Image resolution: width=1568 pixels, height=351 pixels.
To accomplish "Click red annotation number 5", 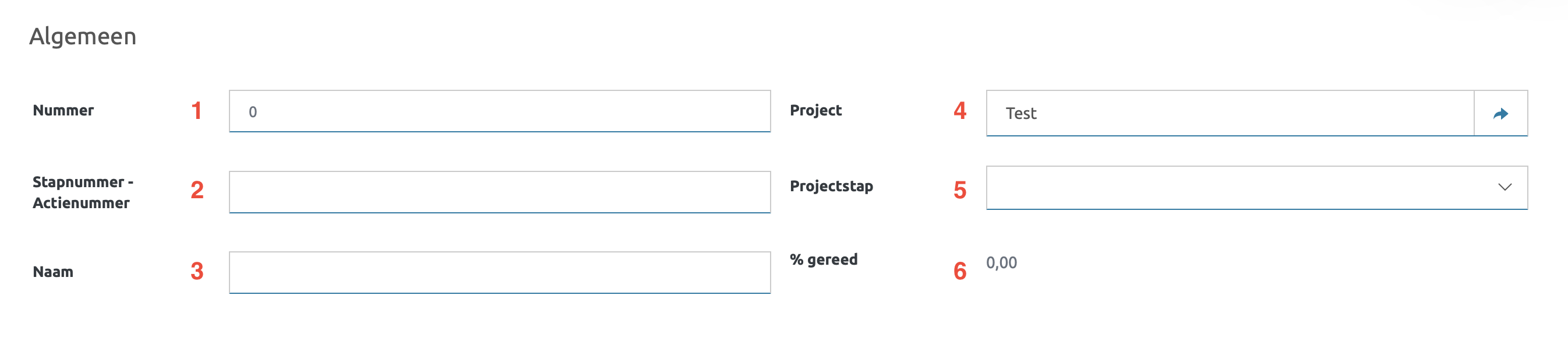I will pos(960,190).
